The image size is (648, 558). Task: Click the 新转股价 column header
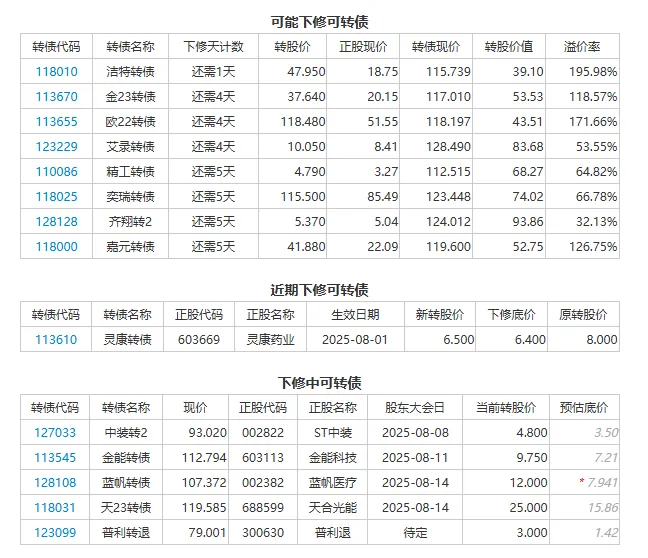440,315
